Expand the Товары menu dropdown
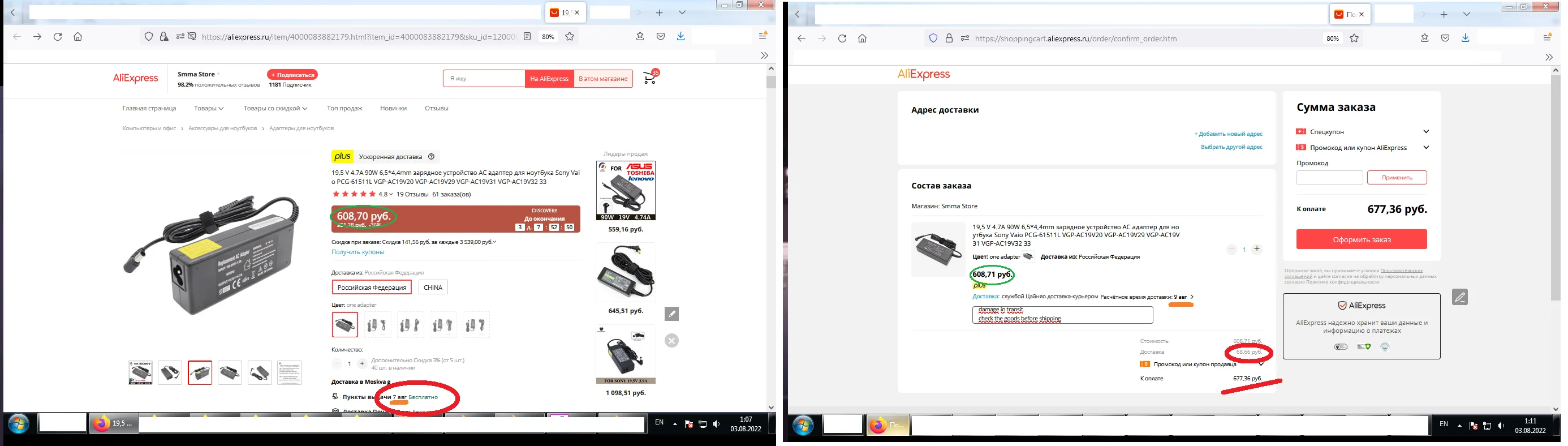Image resolution: width=1568 pixels, height=446 pixels. (x=209, y=108)
